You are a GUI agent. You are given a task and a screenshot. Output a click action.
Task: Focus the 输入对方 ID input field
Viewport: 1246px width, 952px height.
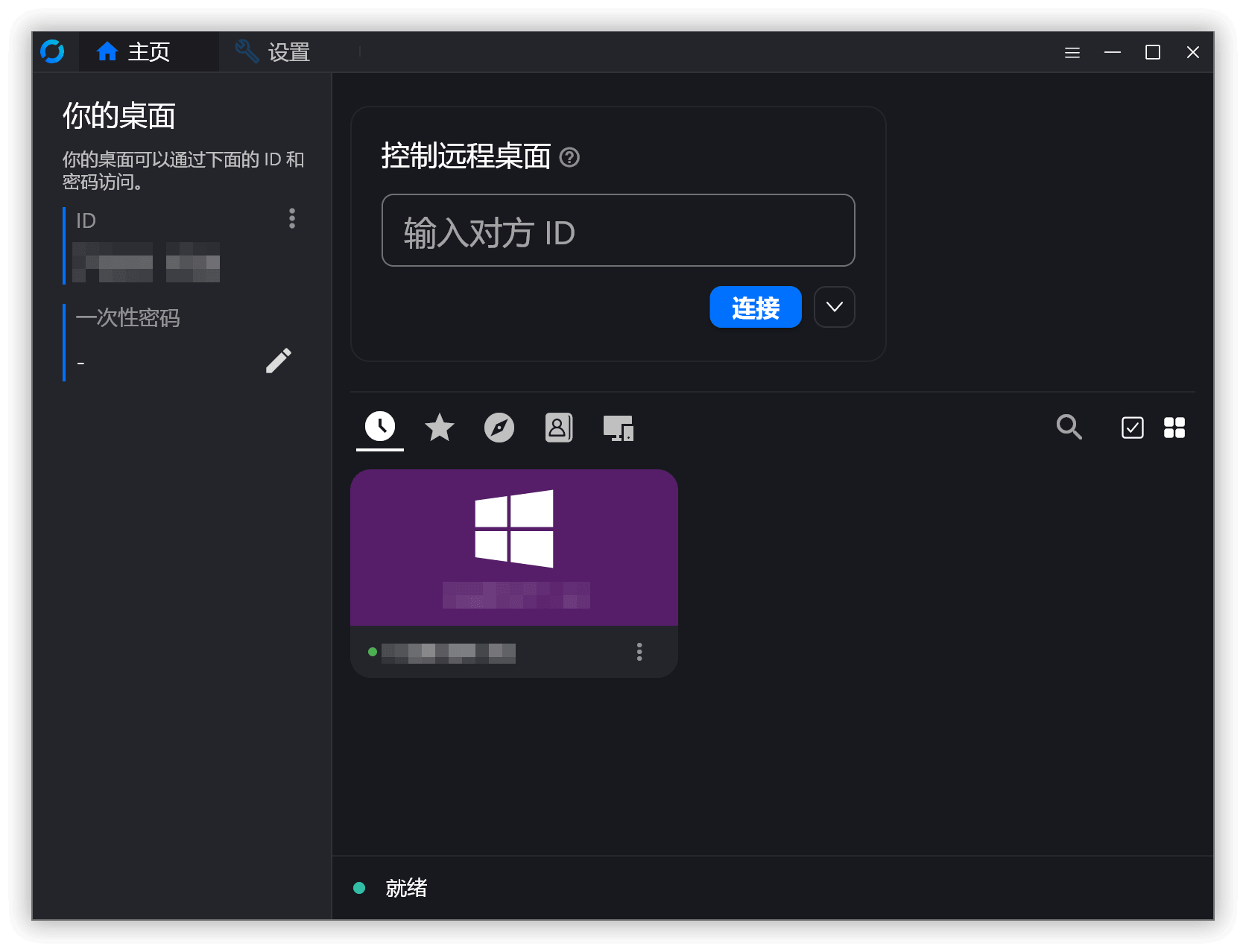pyautogui.click(x=618, y=230)
